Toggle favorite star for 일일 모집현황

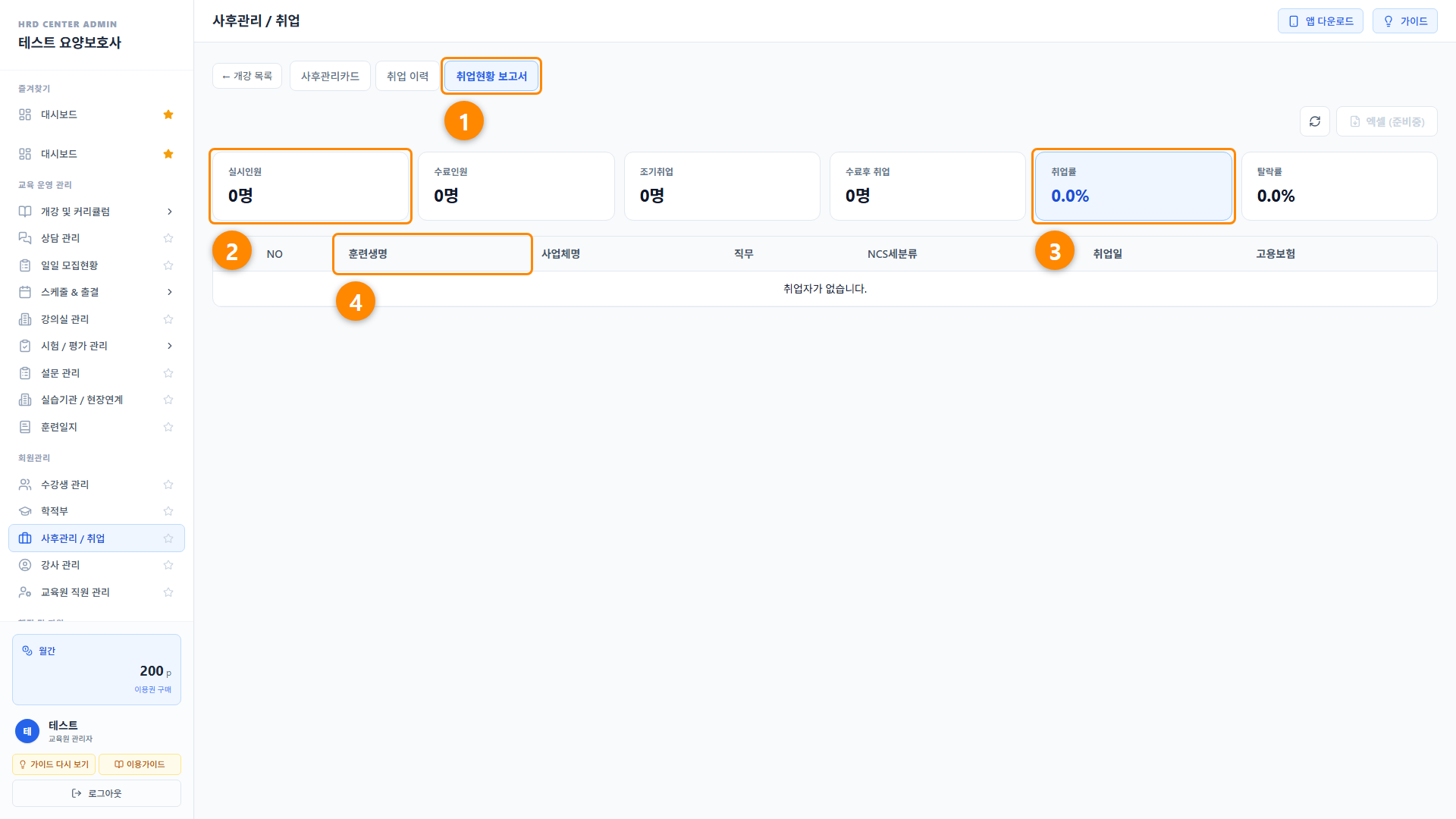click(168, 265)
